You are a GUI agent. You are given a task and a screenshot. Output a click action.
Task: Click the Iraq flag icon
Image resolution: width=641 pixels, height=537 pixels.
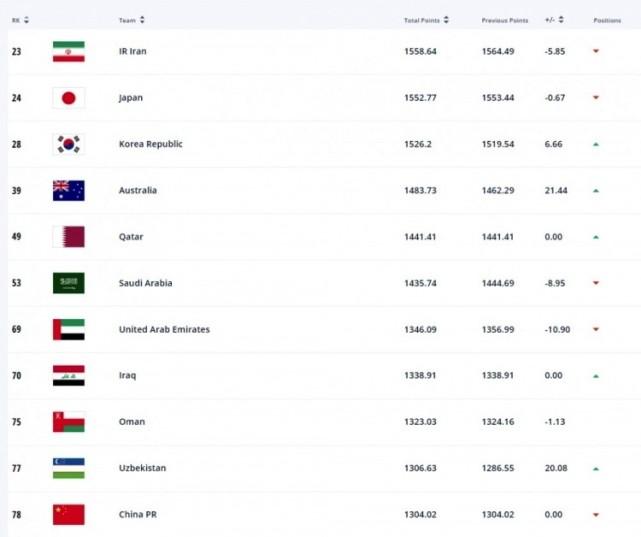click(68, 376)
